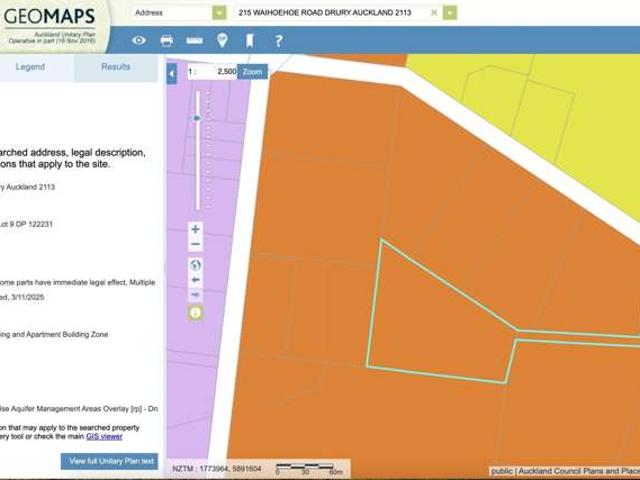Go to previous map extent arrow
Screen dimensions: 640x480
point(195,280)
